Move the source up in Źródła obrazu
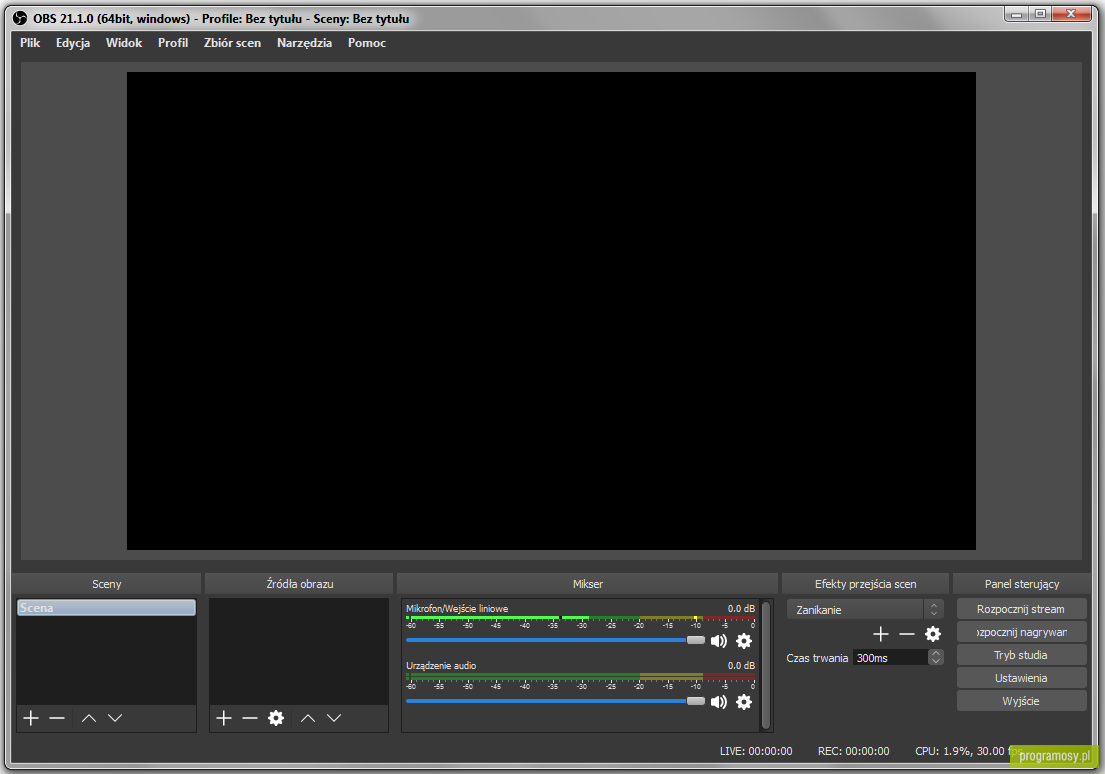This screenshot has width=1105, height=774. [x=308, y=718]
